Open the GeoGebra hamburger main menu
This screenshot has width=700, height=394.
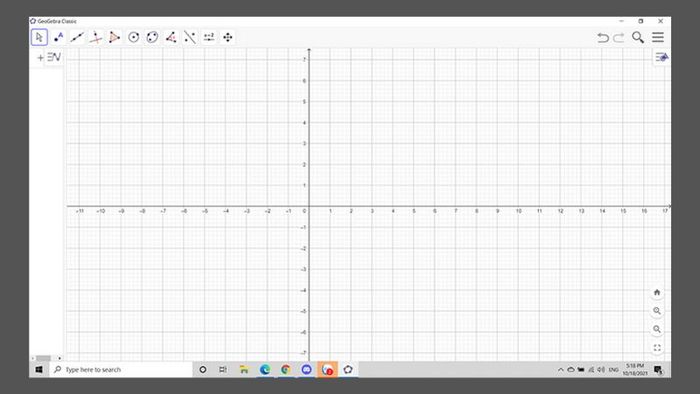coord(658,37)
